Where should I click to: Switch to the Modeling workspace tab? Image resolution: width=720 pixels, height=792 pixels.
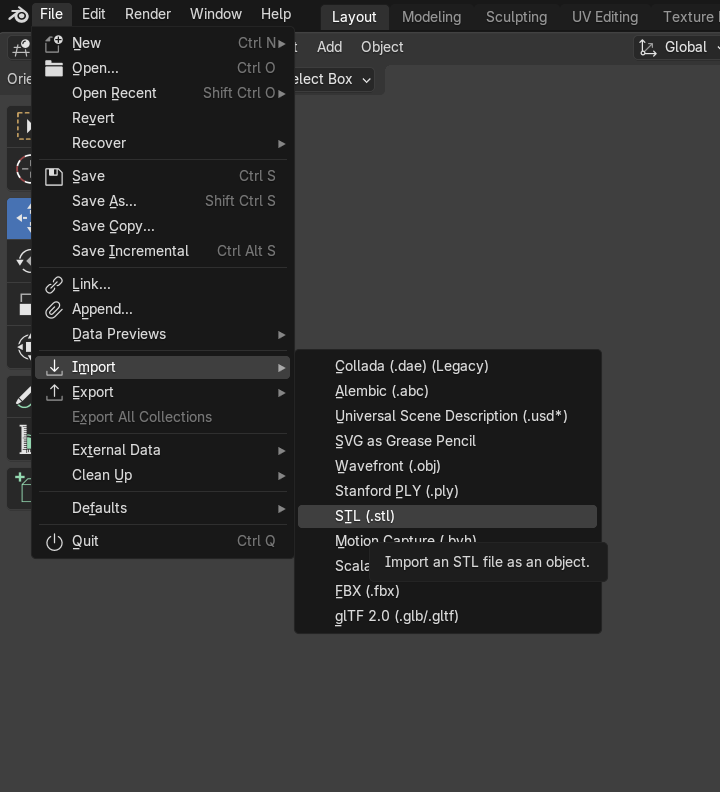(431, 17)
